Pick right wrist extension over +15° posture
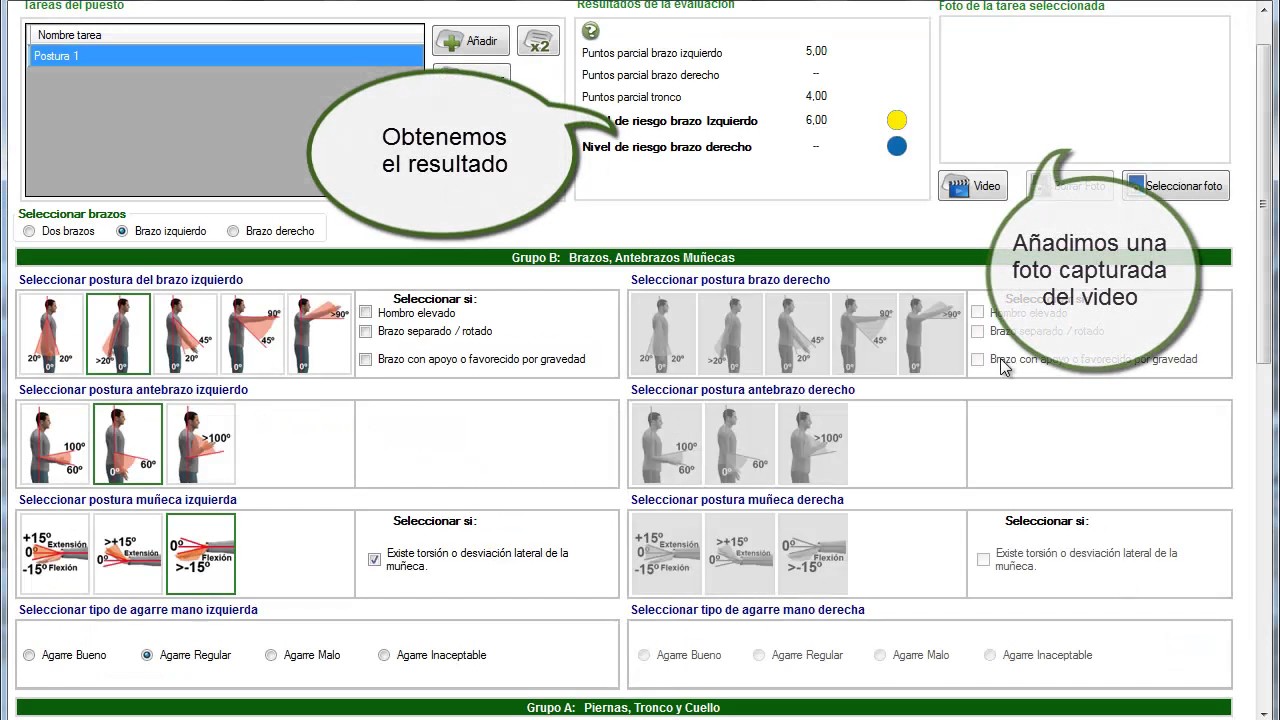Image resolution: width=1280 pixels, height=720 pixels. [x=740, y=554]
